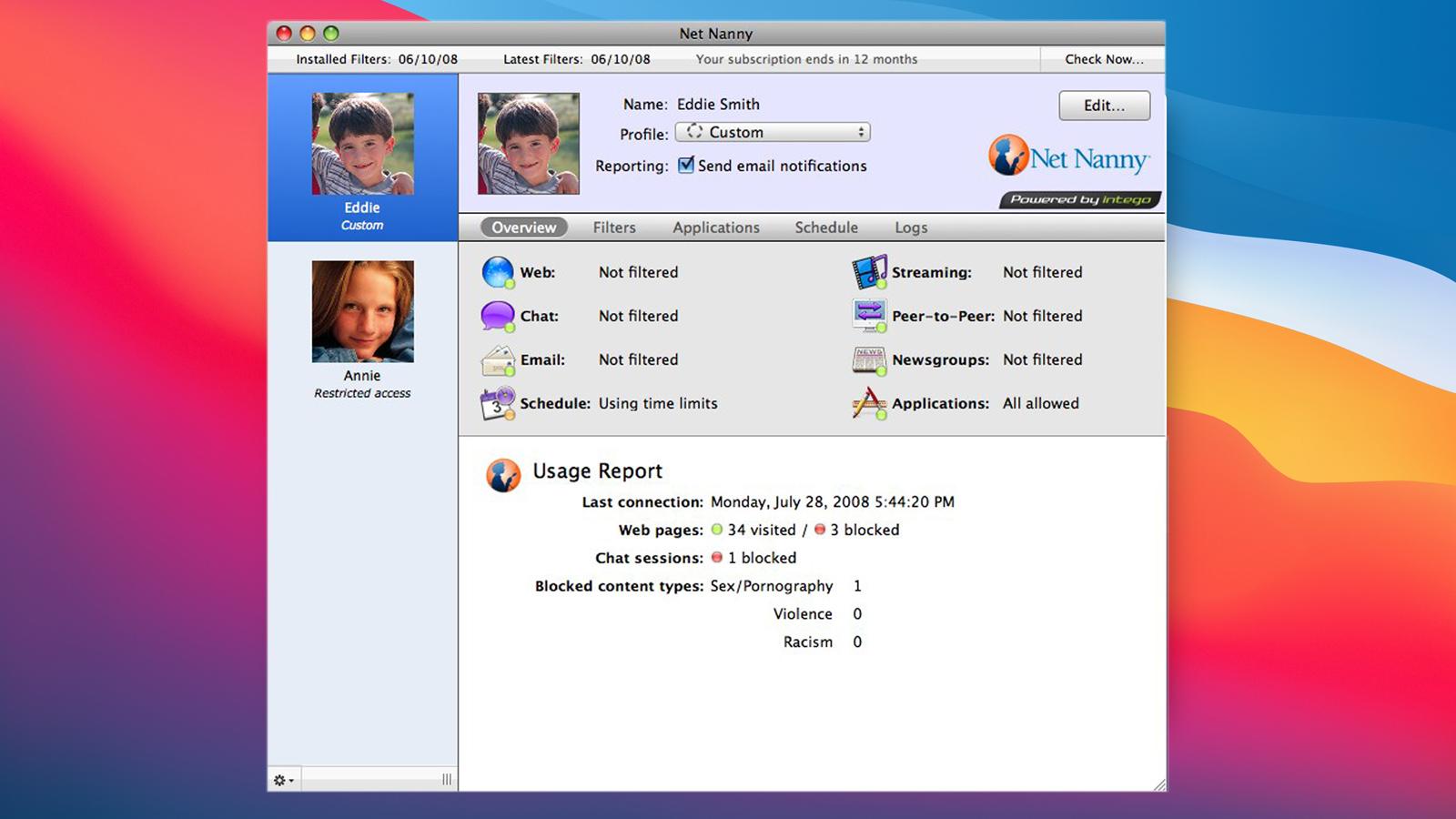Click the Newsgroups newspaper icon
Screen dimensions: 1456x819
[x=869, y=360]
